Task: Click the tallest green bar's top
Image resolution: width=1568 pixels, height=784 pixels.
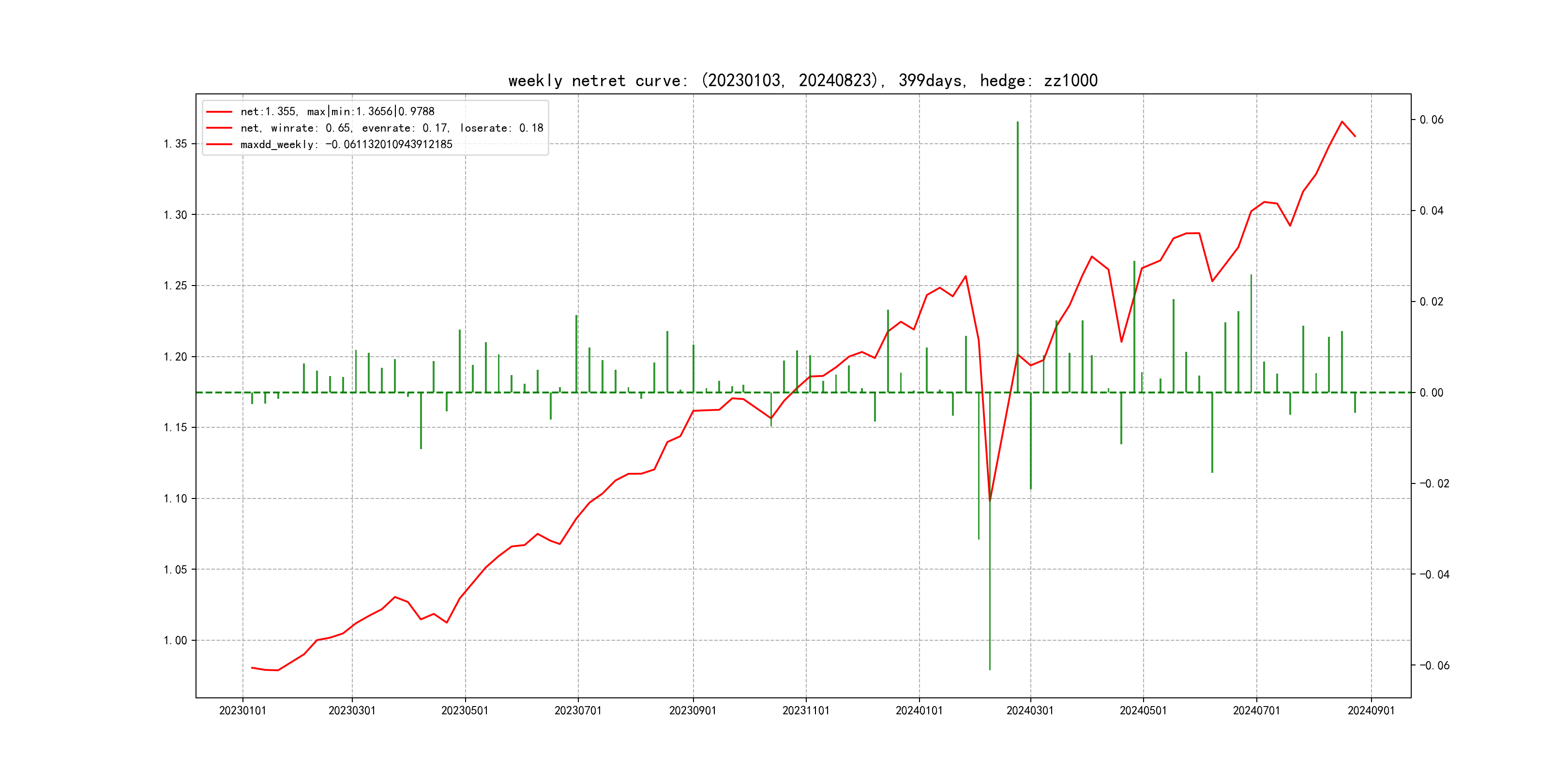Action: (x=1017, y=123)
